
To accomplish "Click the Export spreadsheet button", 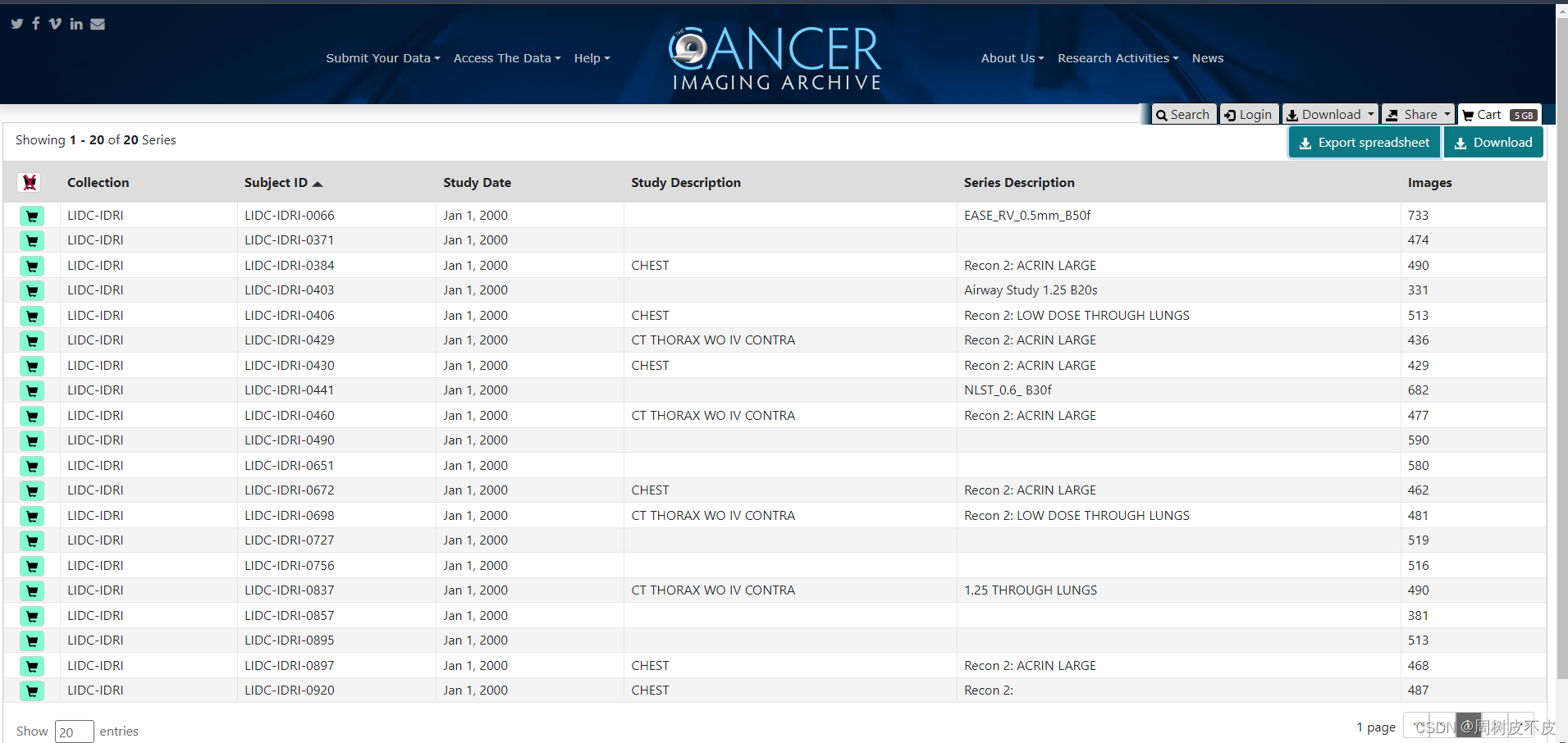I will click(x=1365, y=143).
